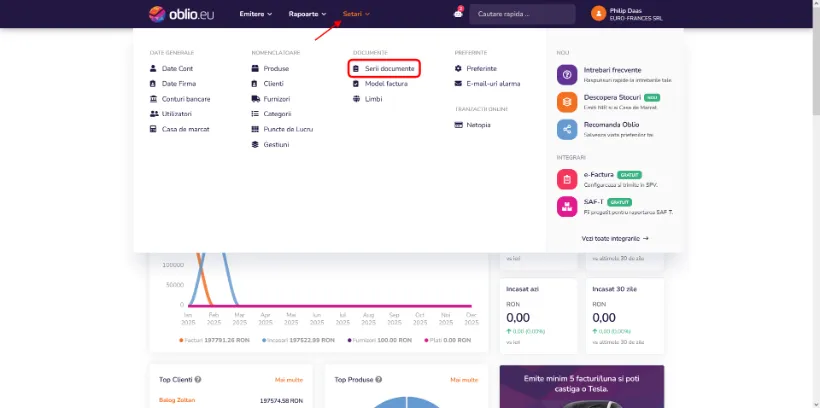The height and width of the screenshot is (408, 820).
Task: Click the oblio.eu logo
Action: point(181,14)
